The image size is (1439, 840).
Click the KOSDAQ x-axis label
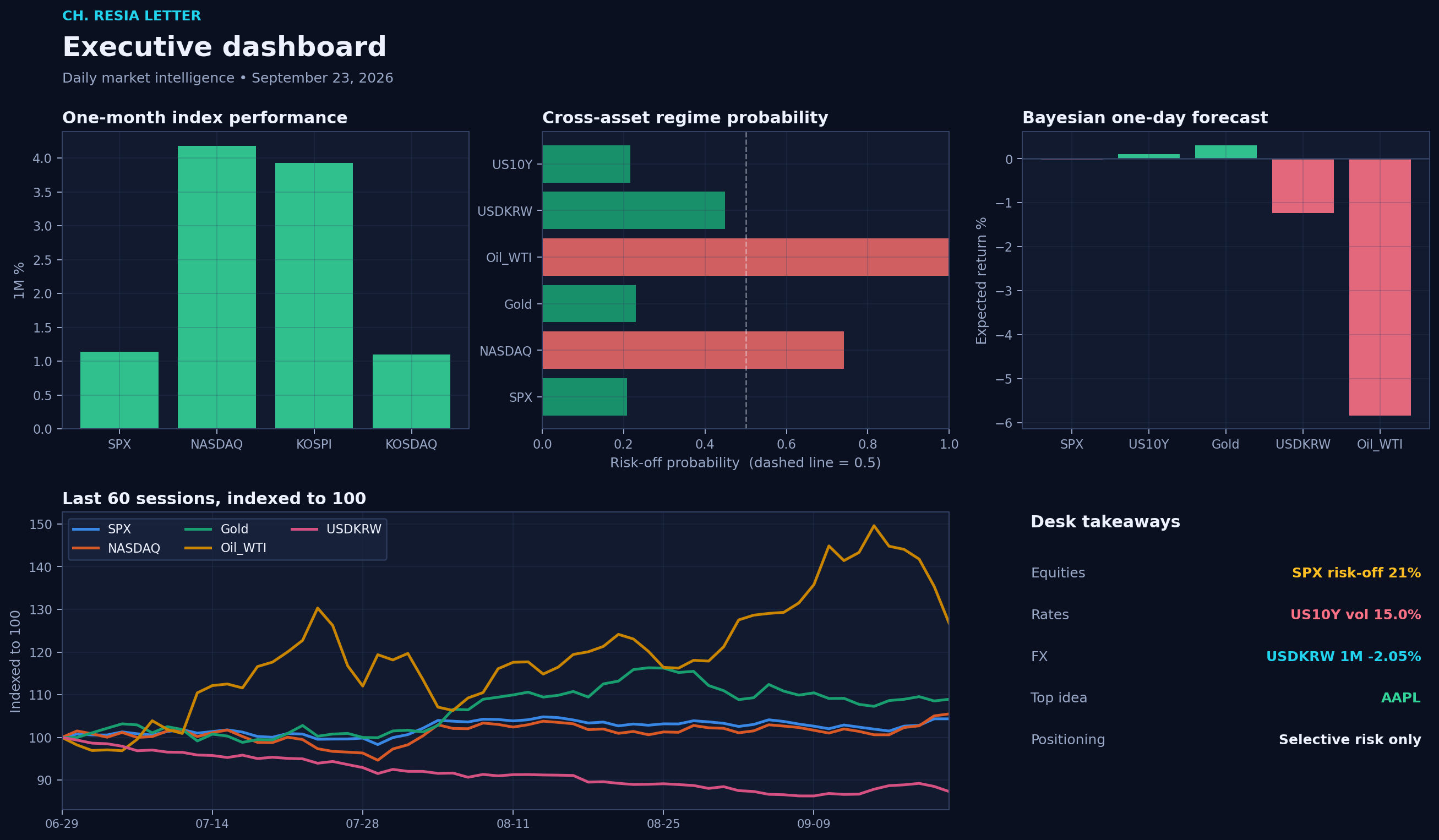tap(411, 444)
